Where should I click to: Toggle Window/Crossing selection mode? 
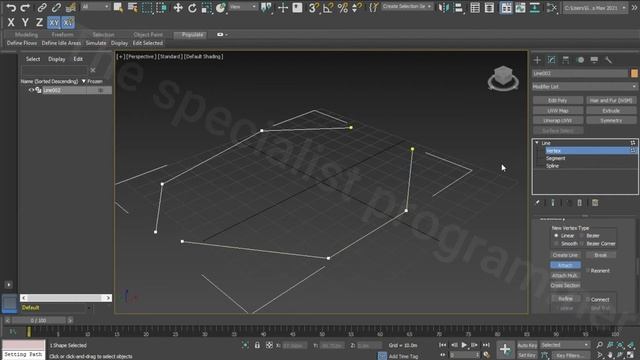click(x=161, y=7)
